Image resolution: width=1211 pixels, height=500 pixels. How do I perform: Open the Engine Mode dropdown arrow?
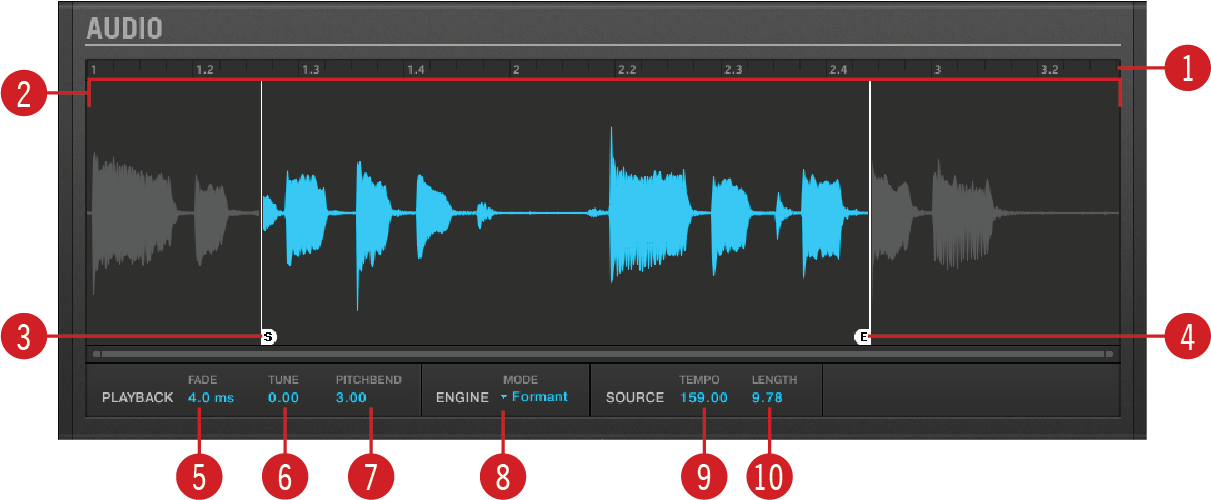[x=504, y=397]
